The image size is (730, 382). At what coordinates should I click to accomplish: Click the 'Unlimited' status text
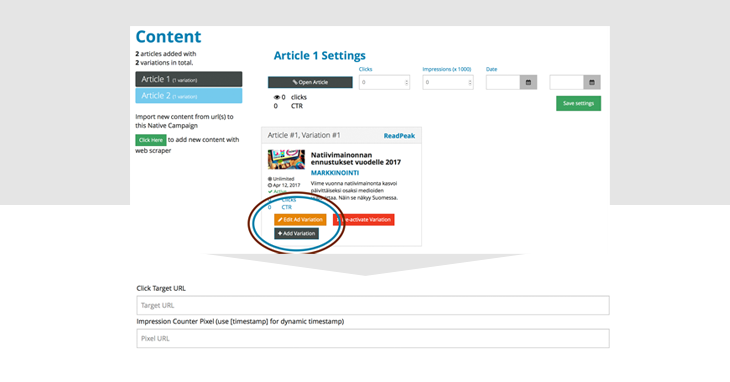click(x=283, y=179)
